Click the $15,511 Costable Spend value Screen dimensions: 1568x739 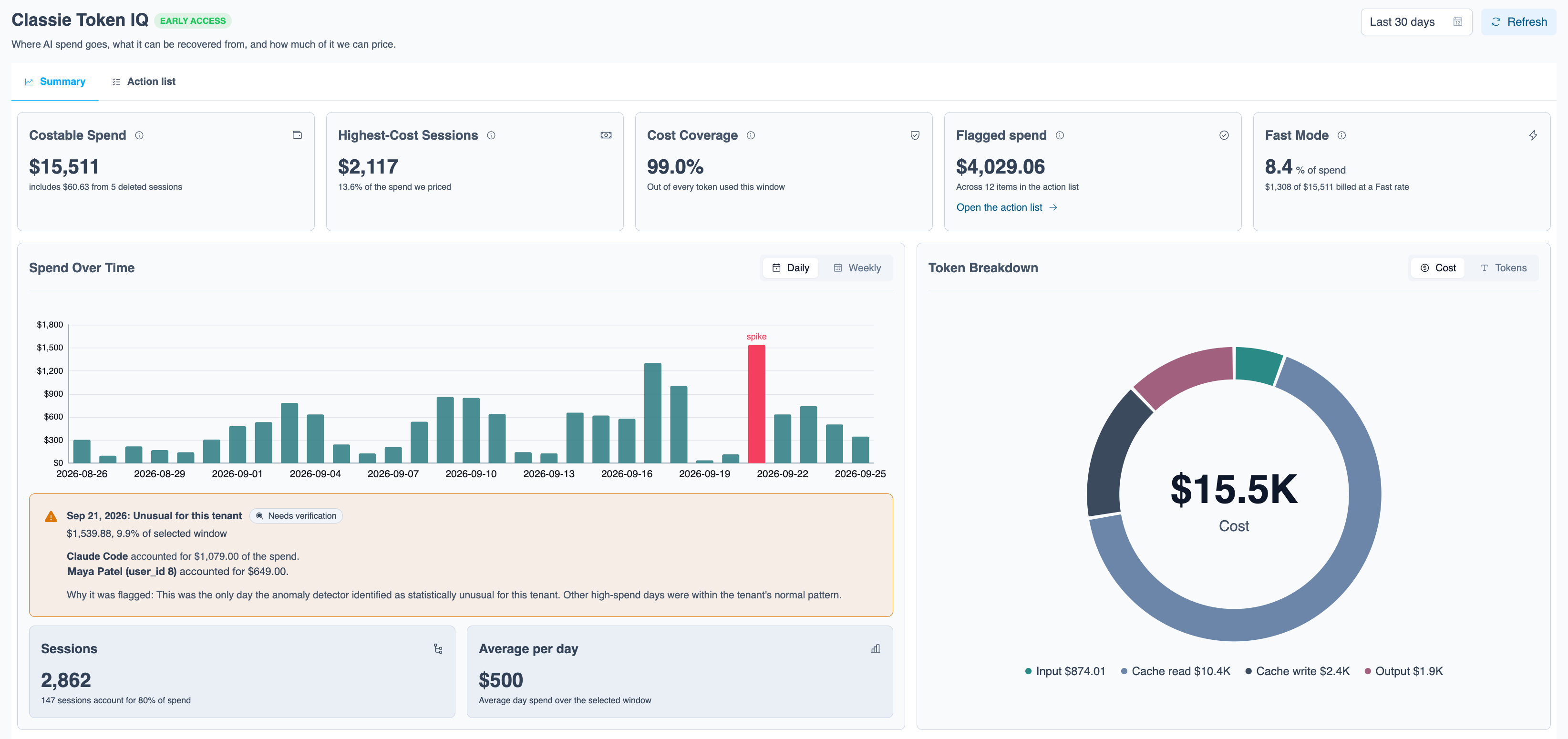click(x=64, y=167)
